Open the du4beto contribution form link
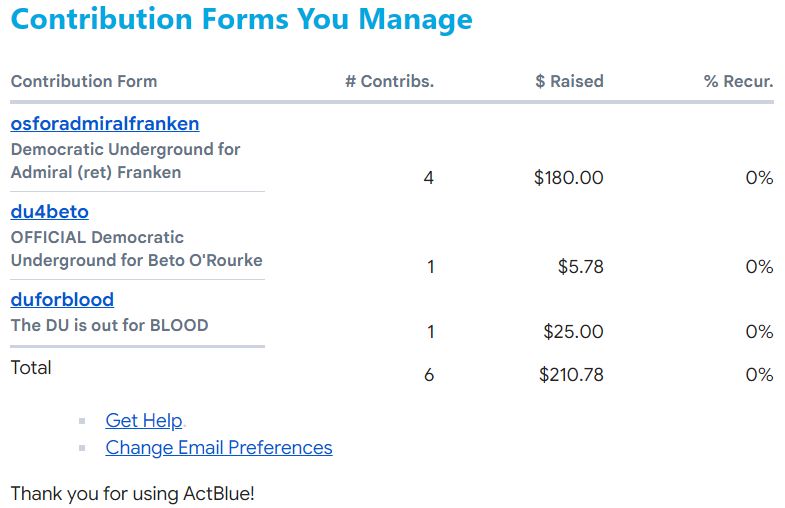 click(50, 212)
